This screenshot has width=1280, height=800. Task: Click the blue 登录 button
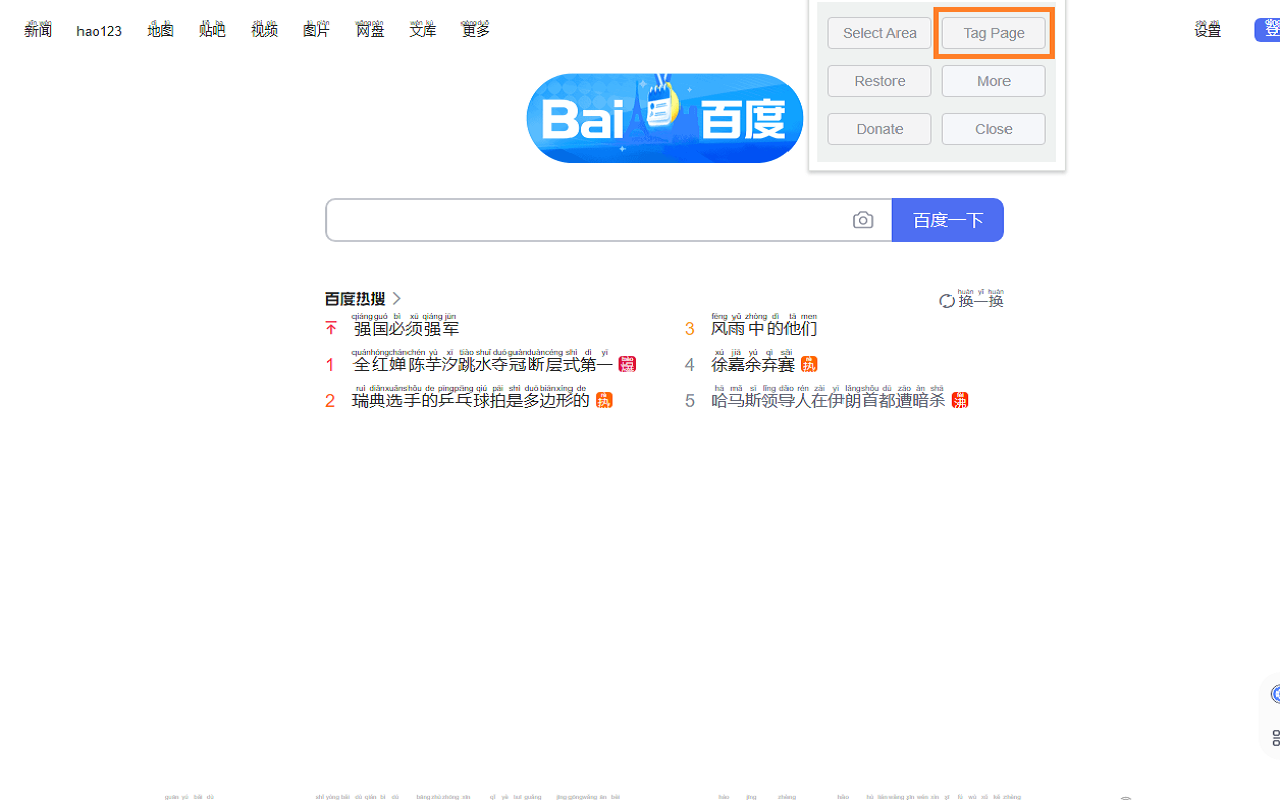point(1271,30)
